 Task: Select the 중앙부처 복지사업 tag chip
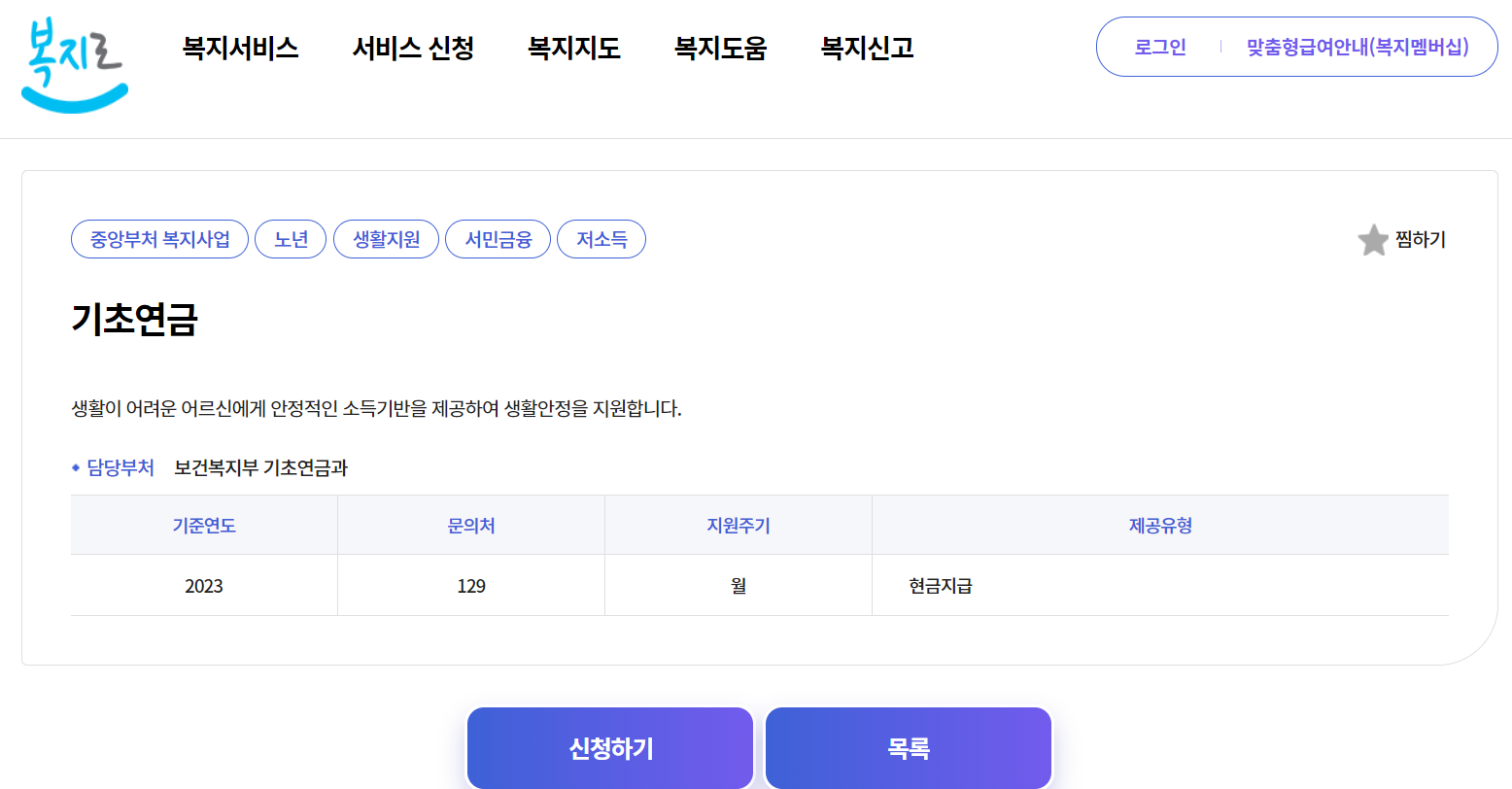(159, 239)
